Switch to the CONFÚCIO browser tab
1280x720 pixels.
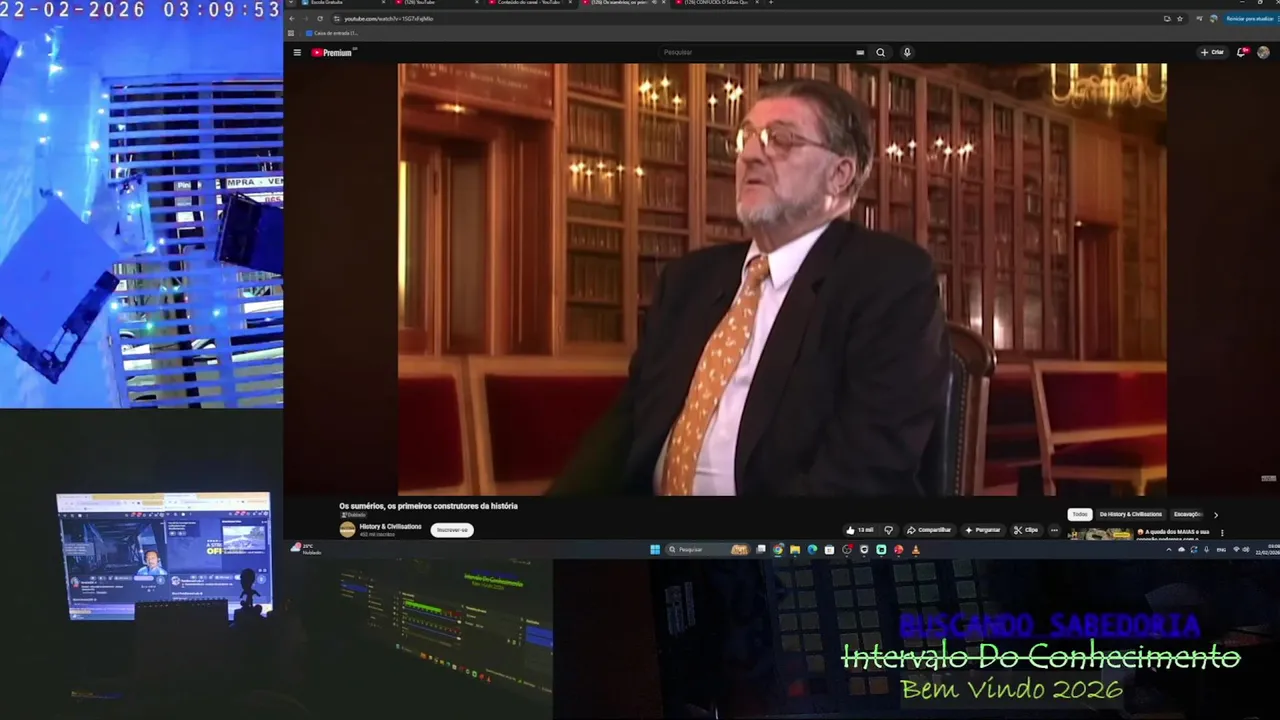pos(718,3)
